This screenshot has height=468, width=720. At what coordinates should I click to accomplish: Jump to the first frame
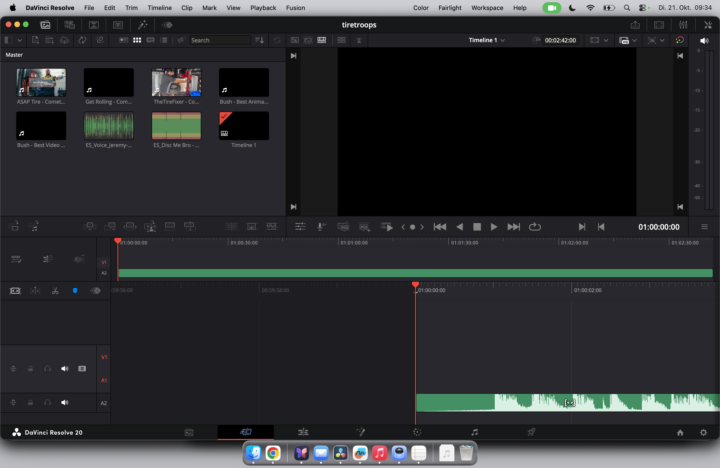[x=440, y=227]
